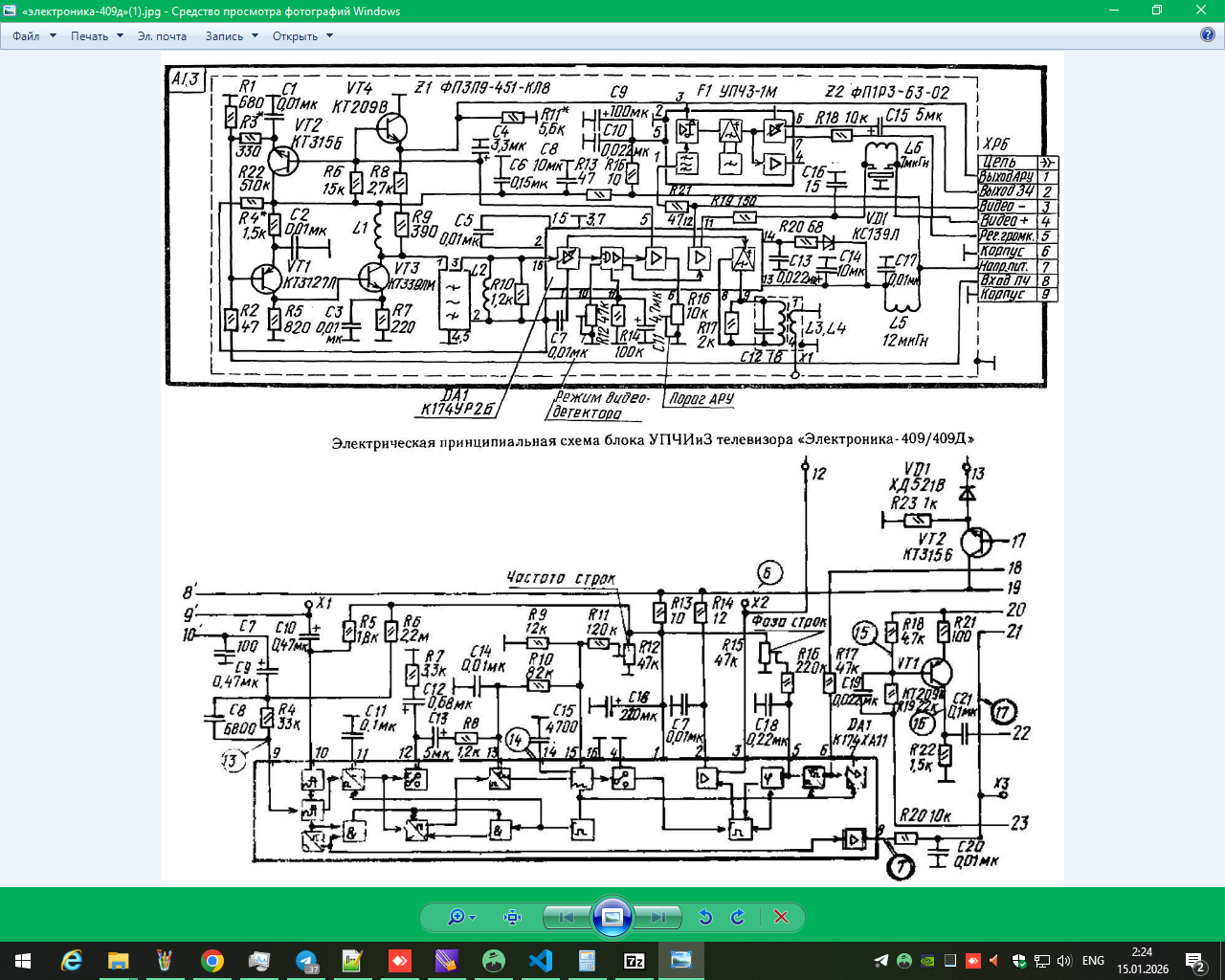This screenshot has width=1225, height=980.
Task: Launch Visual Studio Code from taskbar
Action: coord(540,961)
